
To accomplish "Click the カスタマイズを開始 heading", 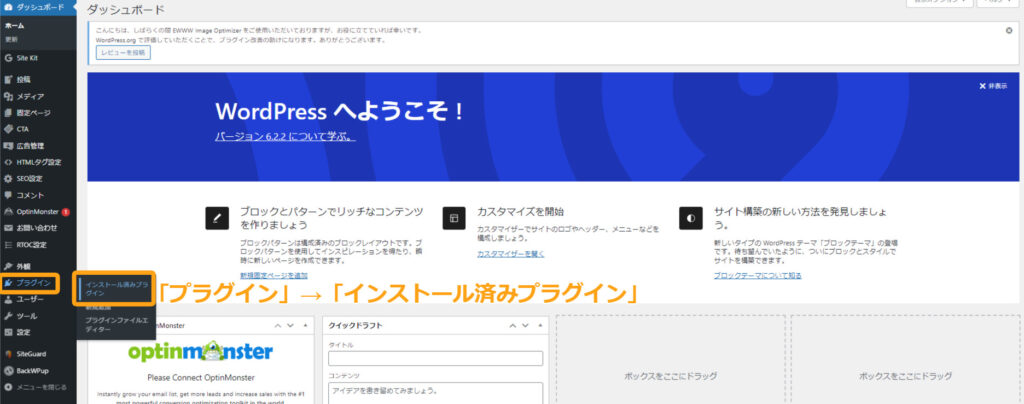I will (520, 212).
